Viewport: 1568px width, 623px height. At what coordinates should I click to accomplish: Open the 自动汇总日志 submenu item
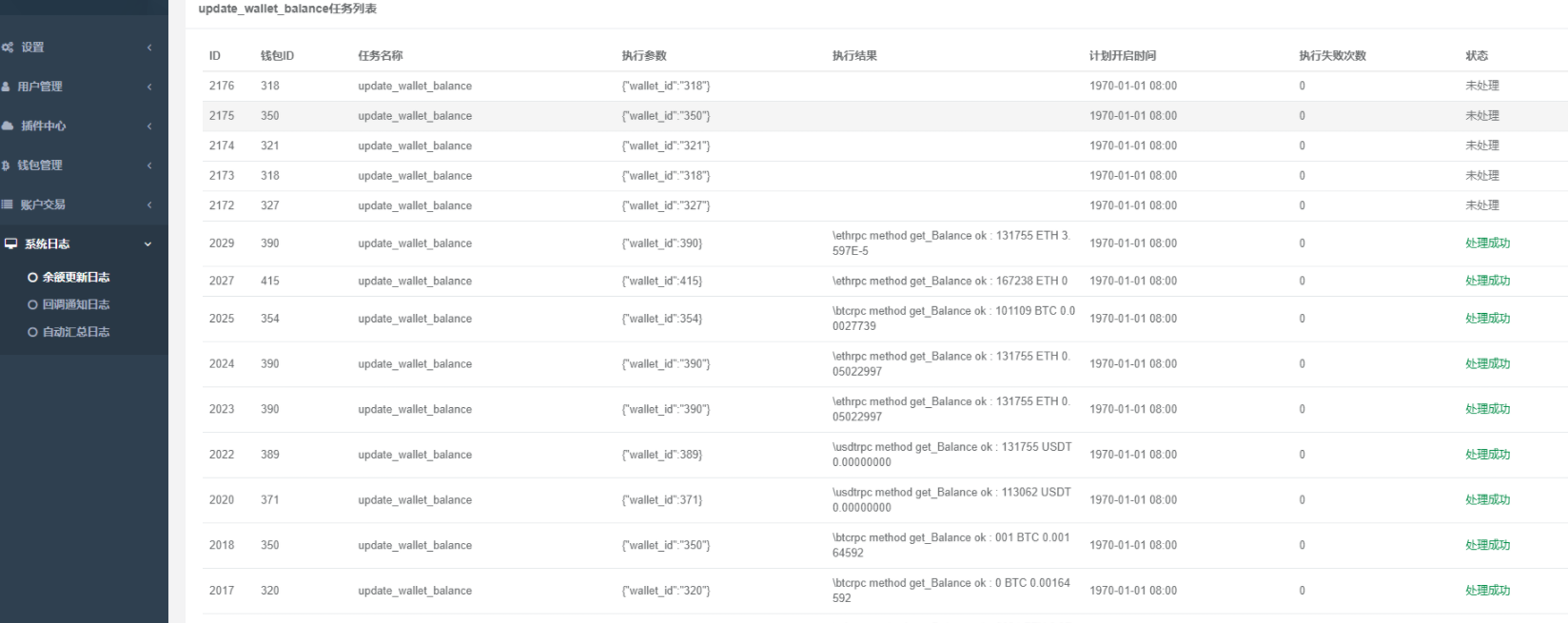76,332
